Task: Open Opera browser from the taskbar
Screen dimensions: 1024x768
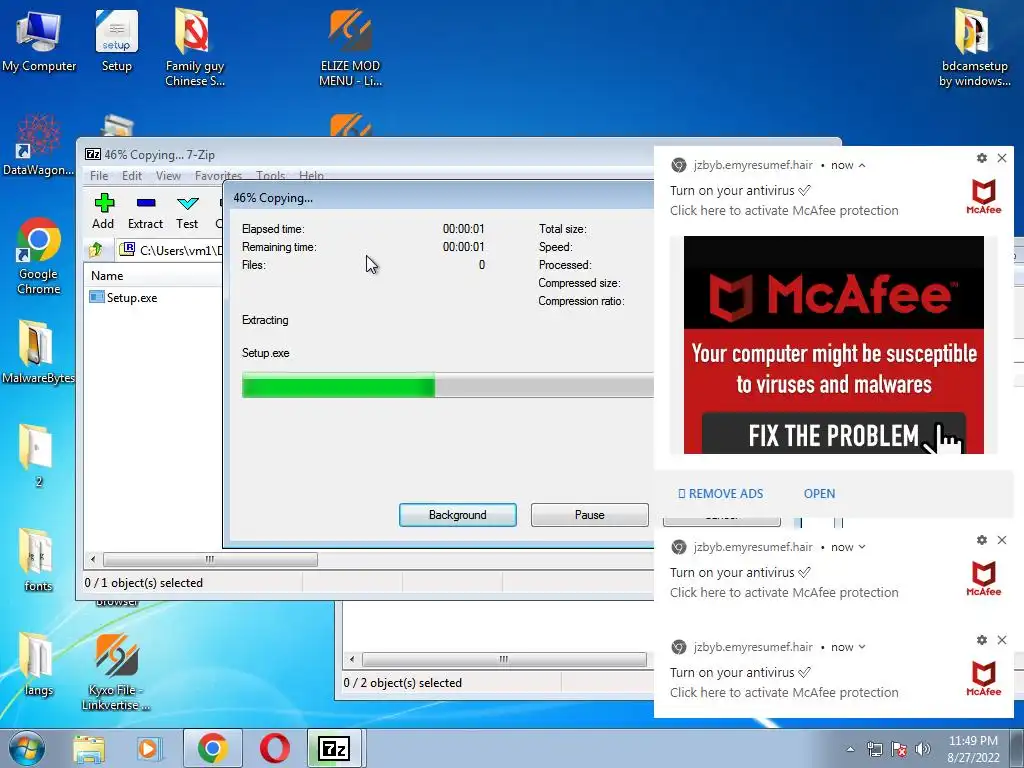Action: pos(275,748)
